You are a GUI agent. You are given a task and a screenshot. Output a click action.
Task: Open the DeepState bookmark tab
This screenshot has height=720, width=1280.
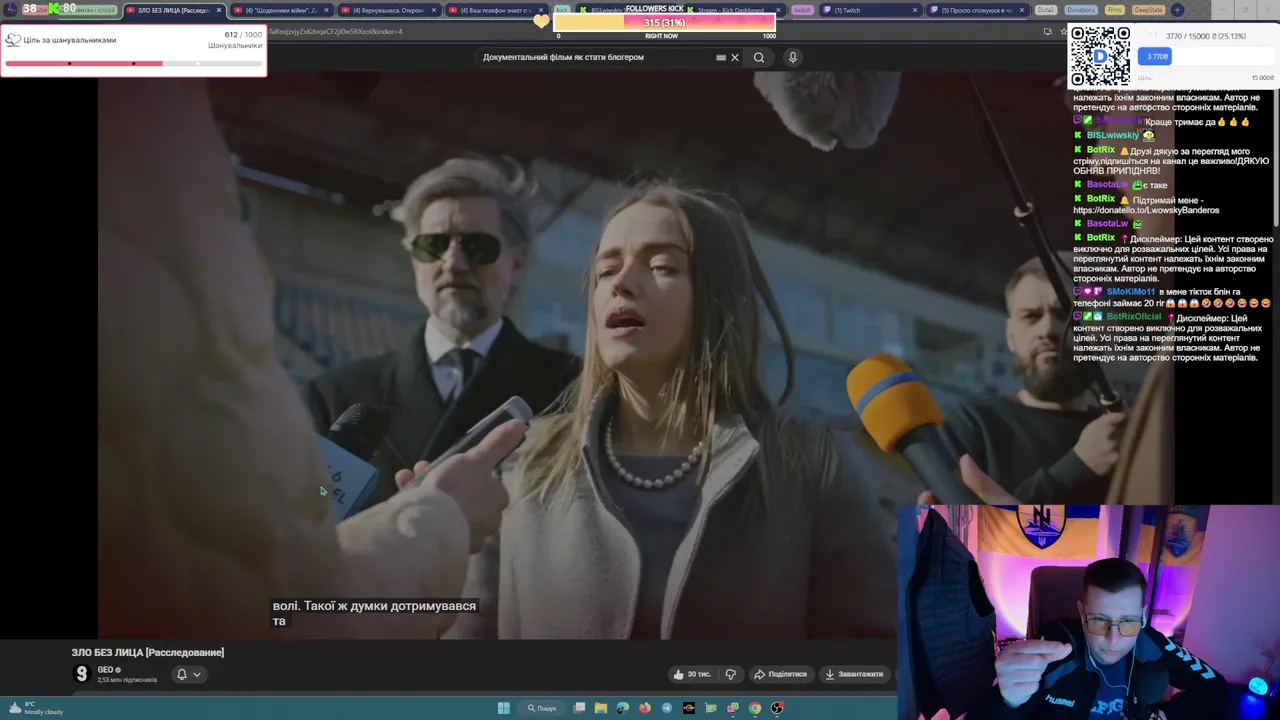coord(1148,10)
